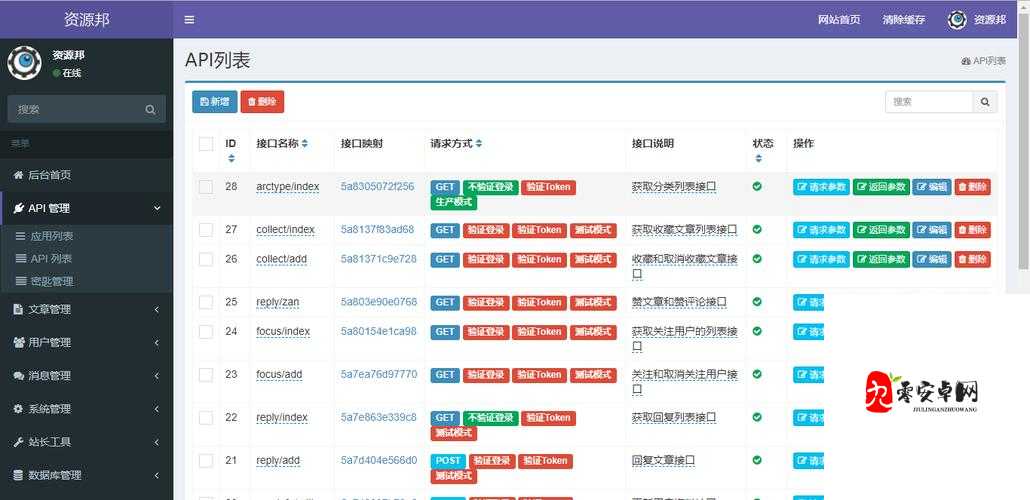1030x500 pixels.
Task: Check the row 26 collect/add checkbox
Action: [206, 259]
